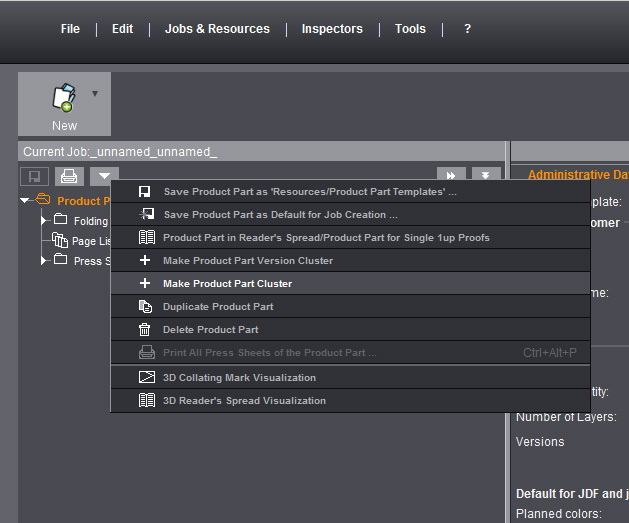629x523 pixels.
Task: Select the Page List tree item
Action: coord(84,241)
